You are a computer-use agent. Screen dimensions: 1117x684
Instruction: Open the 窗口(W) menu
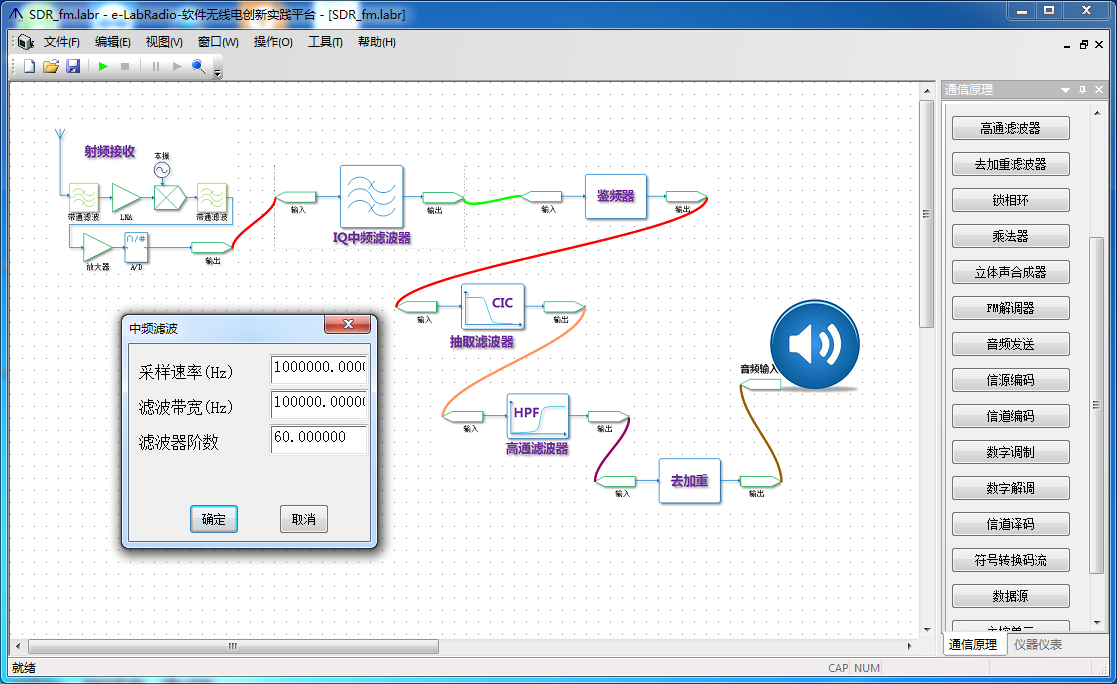point(218,42)
